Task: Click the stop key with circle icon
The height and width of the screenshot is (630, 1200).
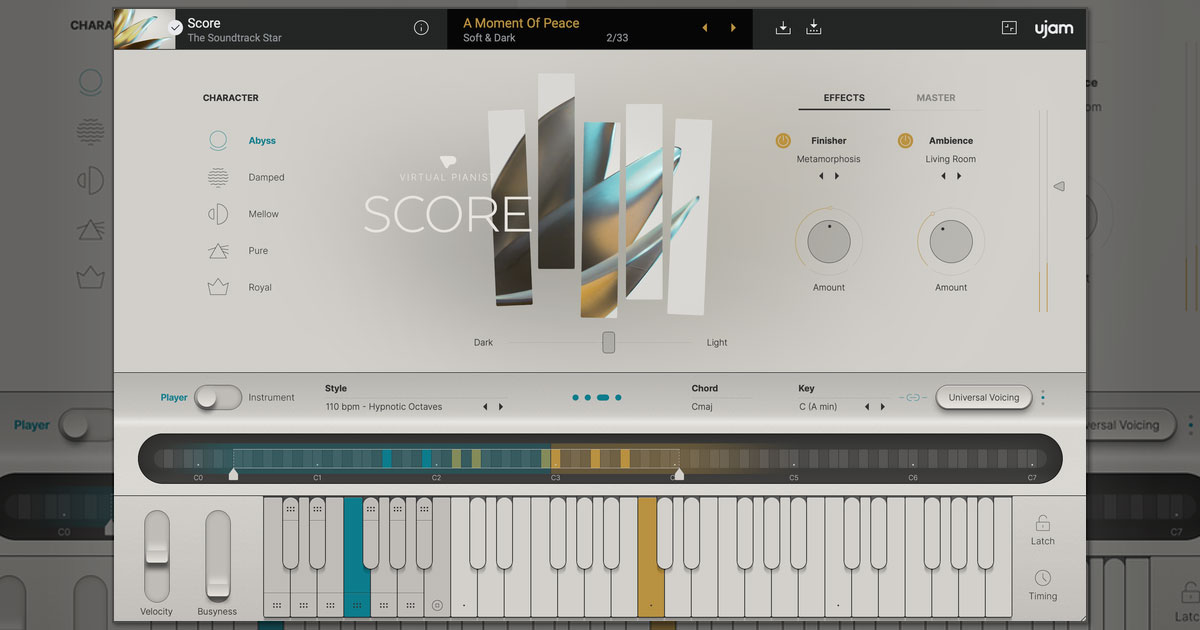Action: [437, 605]
